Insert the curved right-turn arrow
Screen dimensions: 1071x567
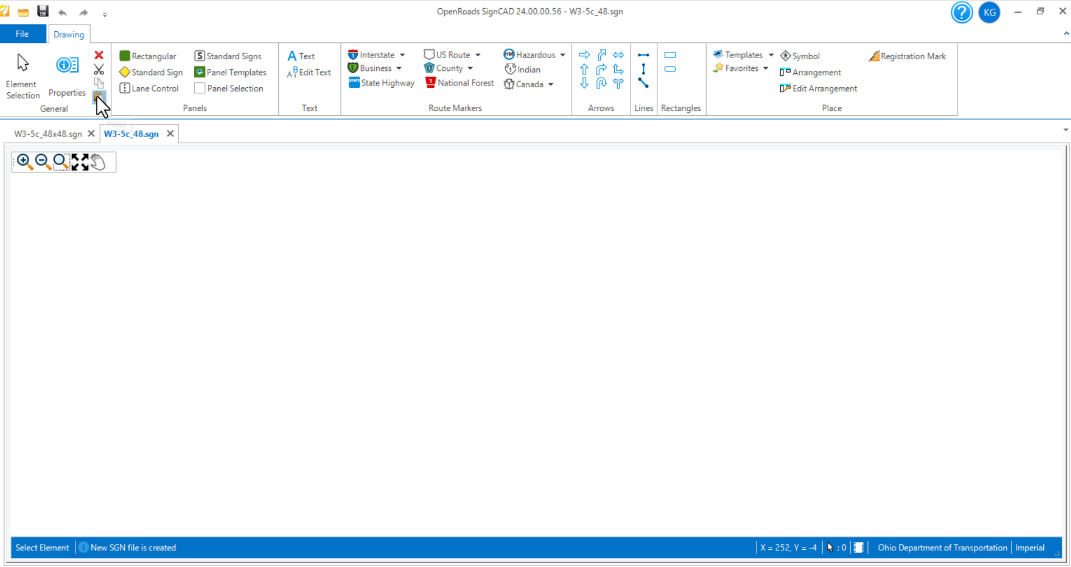[x=601, y=69]
